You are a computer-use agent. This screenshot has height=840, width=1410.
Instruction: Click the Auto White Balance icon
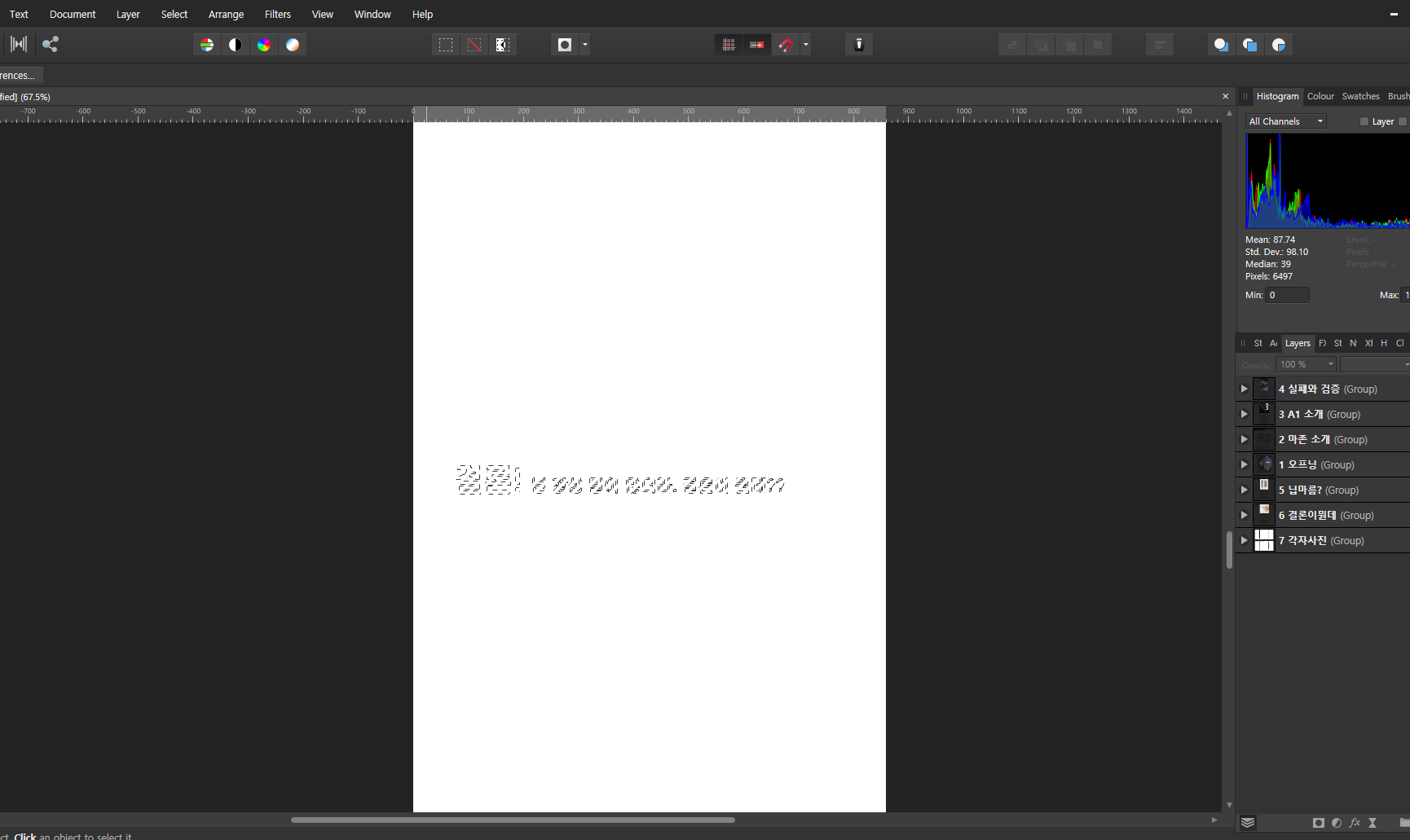[293, 45]
